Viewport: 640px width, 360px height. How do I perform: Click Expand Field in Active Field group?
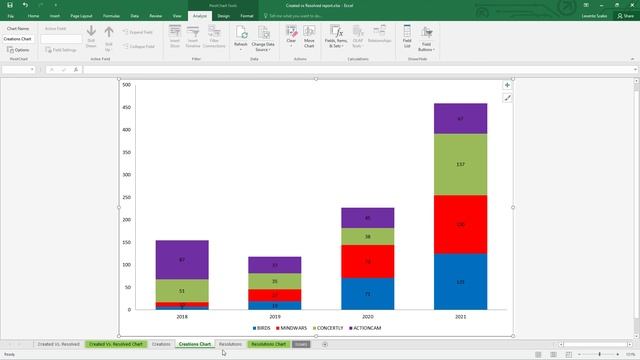tap(138, 32)
